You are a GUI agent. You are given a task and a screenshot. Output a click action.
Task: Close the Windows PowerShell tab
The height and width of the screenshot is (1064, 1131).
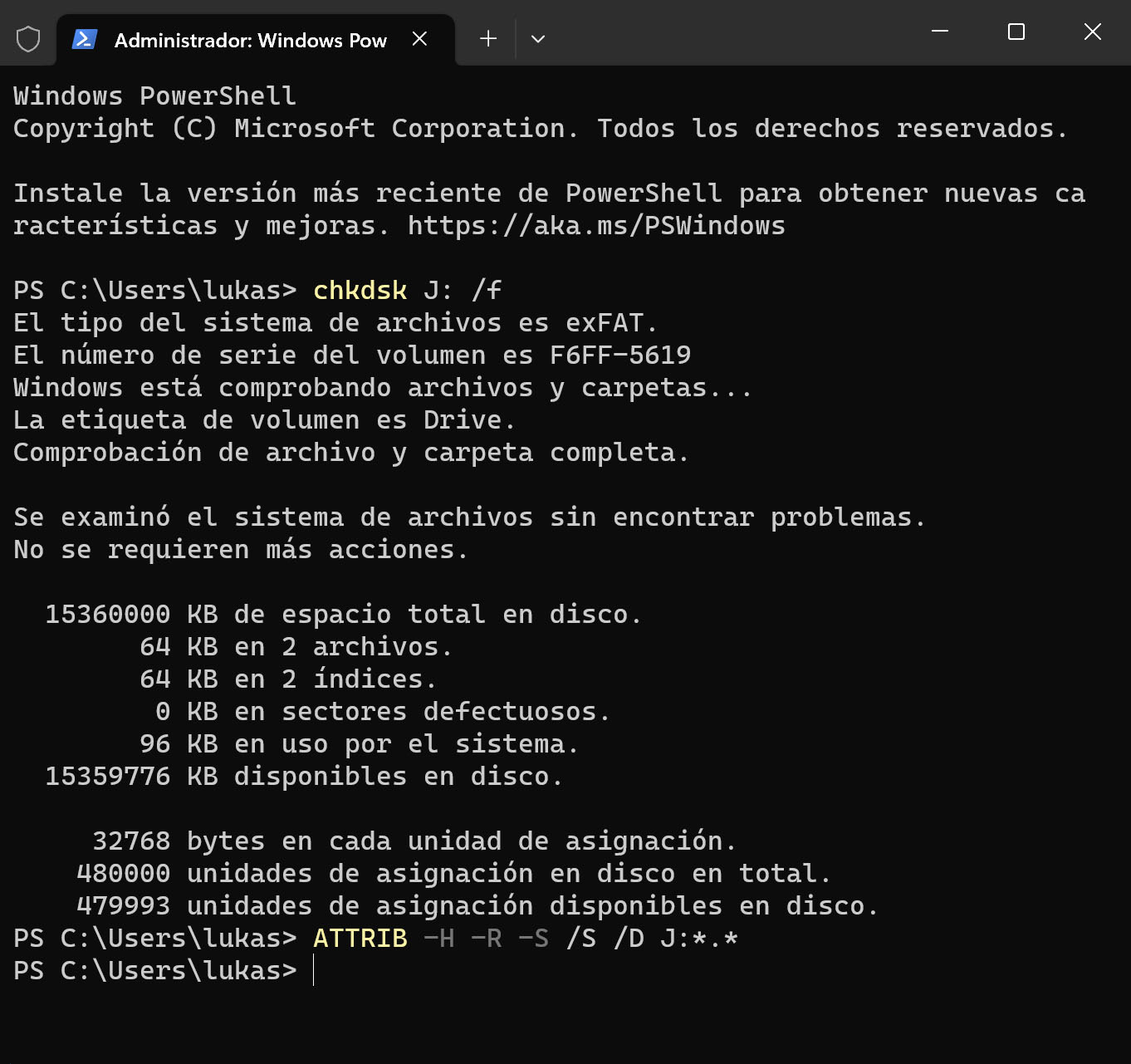[419, 39]
